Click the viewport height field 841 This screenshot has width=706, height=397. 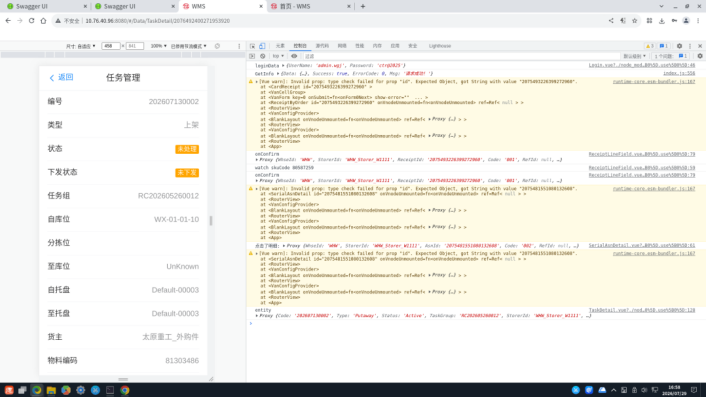pos(135,46)
